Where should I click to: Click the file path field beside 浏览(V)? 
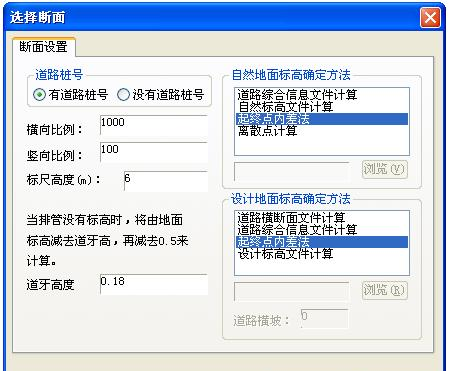(x=292, y=172)
